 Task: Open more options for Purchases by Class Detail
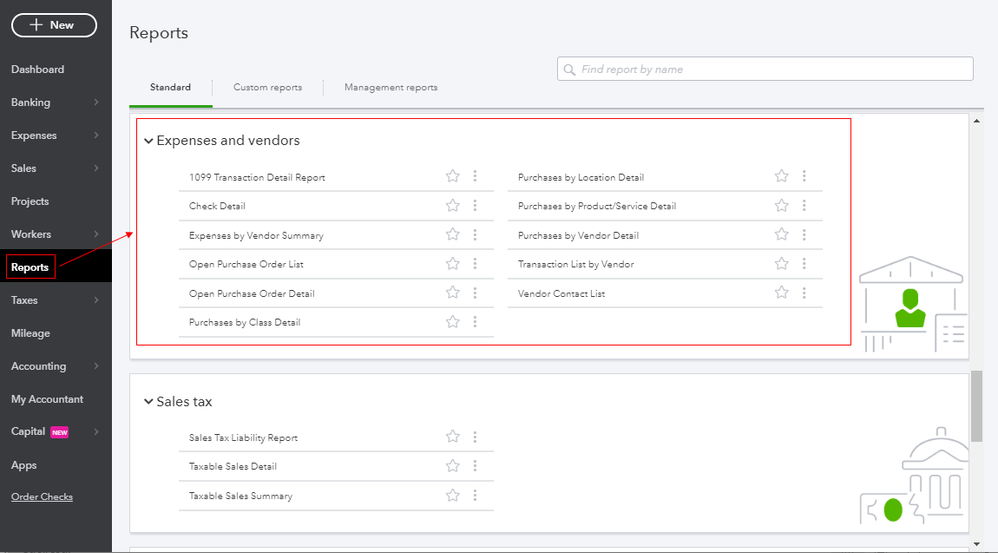click(475, 322)
